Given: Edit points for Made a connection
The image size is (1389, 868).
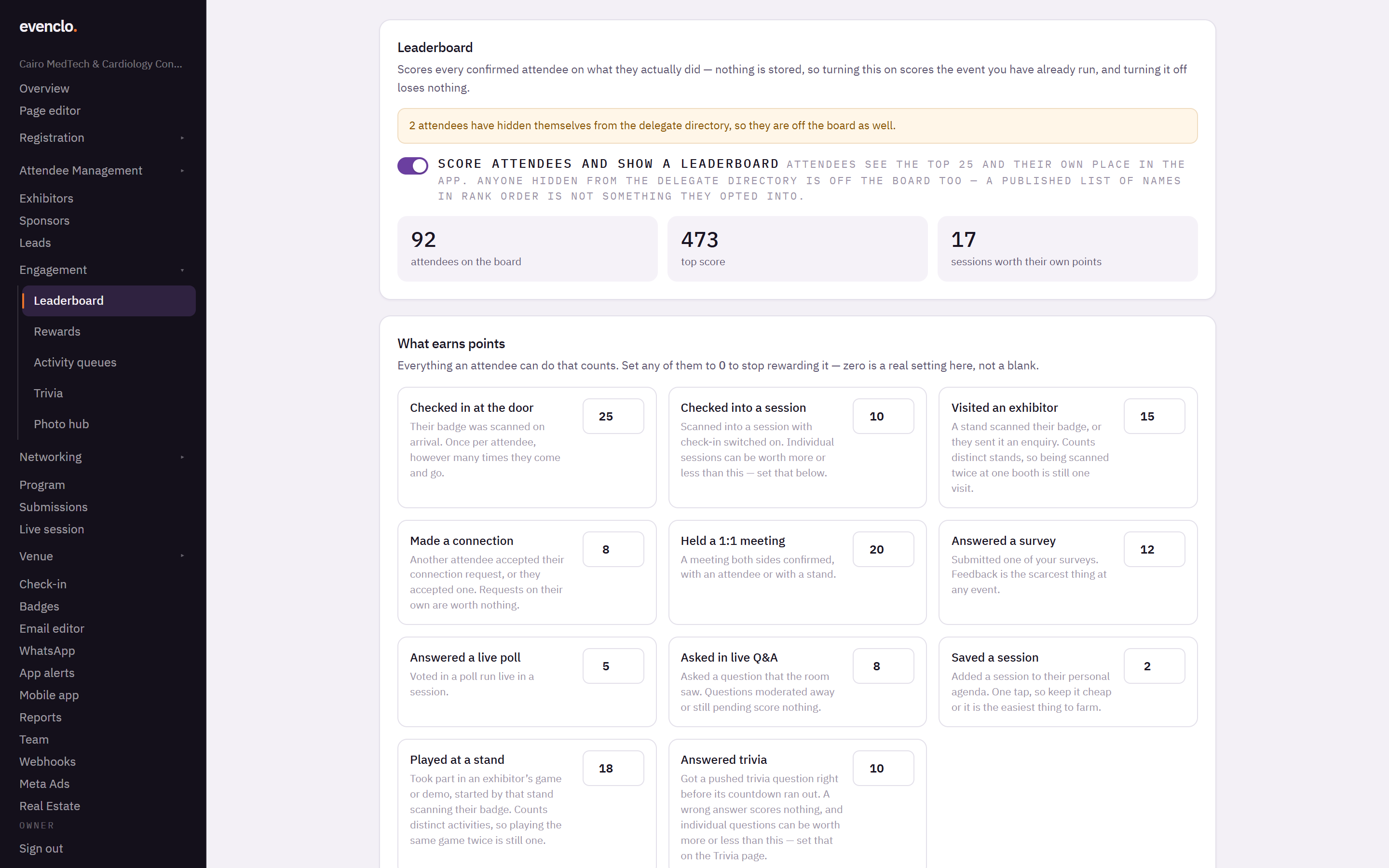Looking at the screenshot, I should pyautogui.click(x=613, y=549).
